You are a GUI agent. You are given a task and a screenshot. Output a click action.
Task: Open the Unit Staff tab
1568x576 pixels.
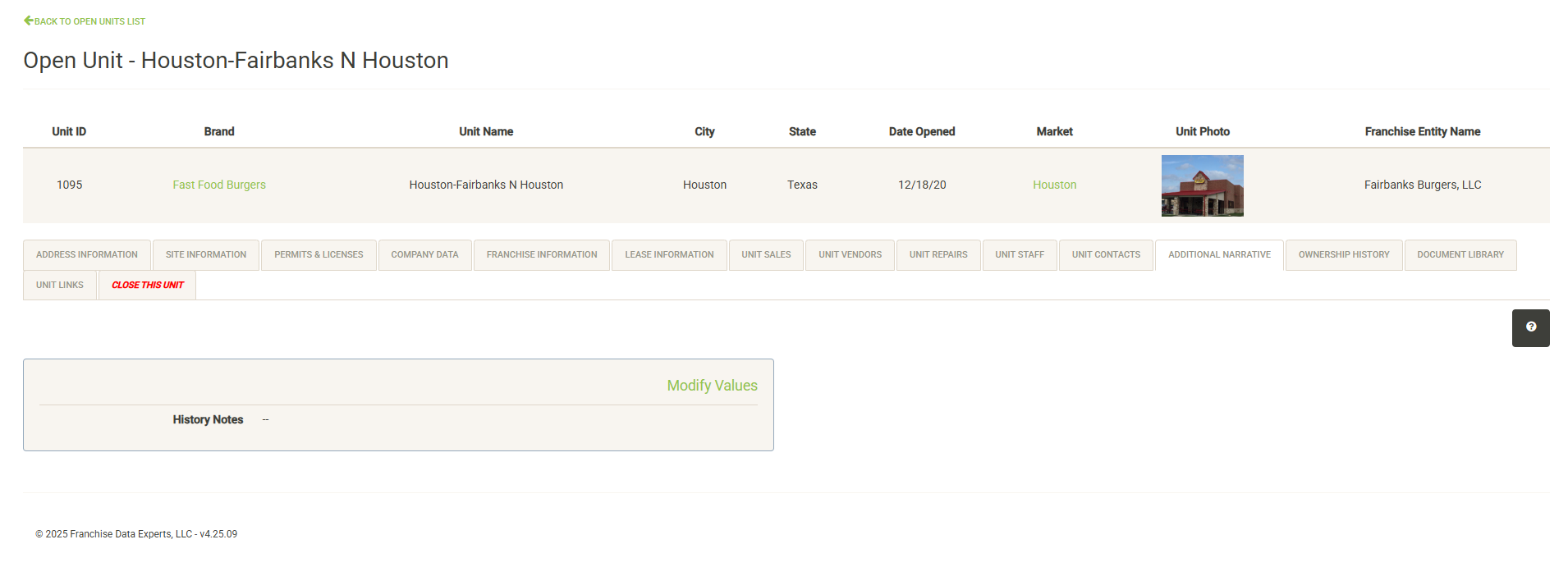pyautogui.click(x=1020, y=255)
